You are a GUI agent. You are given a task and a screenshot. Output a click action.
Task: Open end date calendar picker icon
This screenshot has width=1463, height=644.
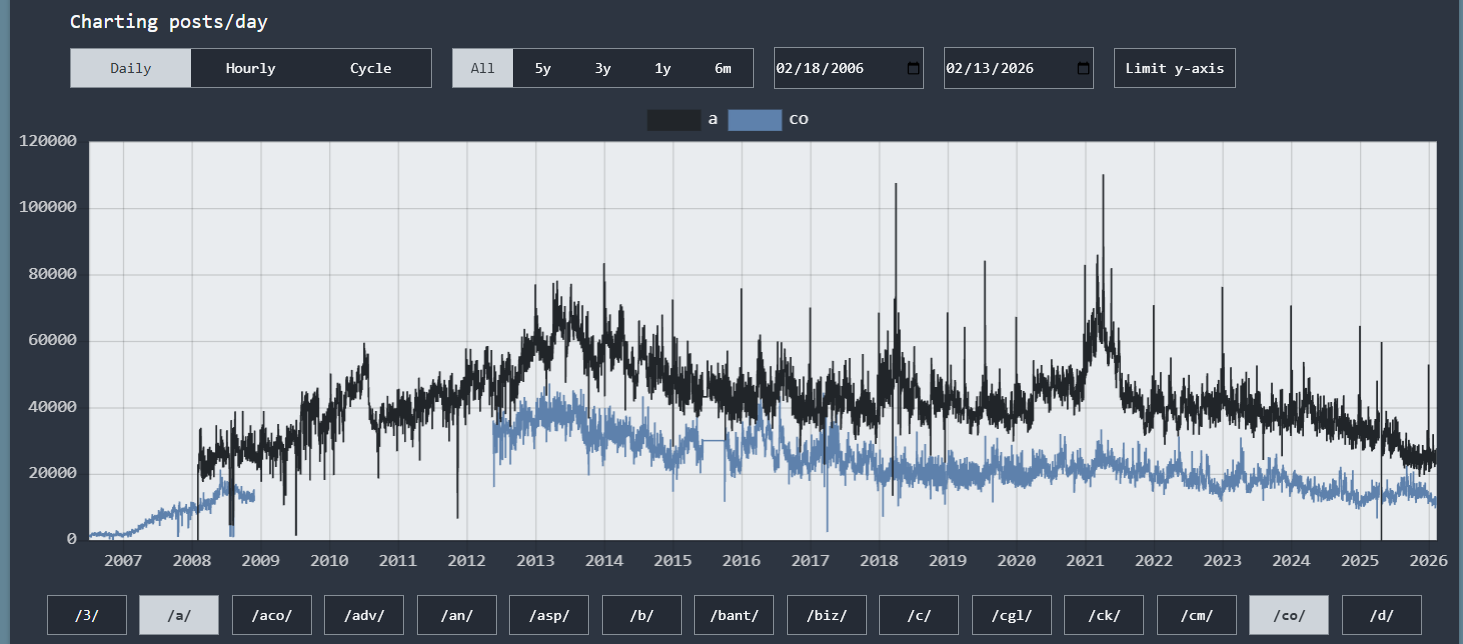(x=1083, y=68)
